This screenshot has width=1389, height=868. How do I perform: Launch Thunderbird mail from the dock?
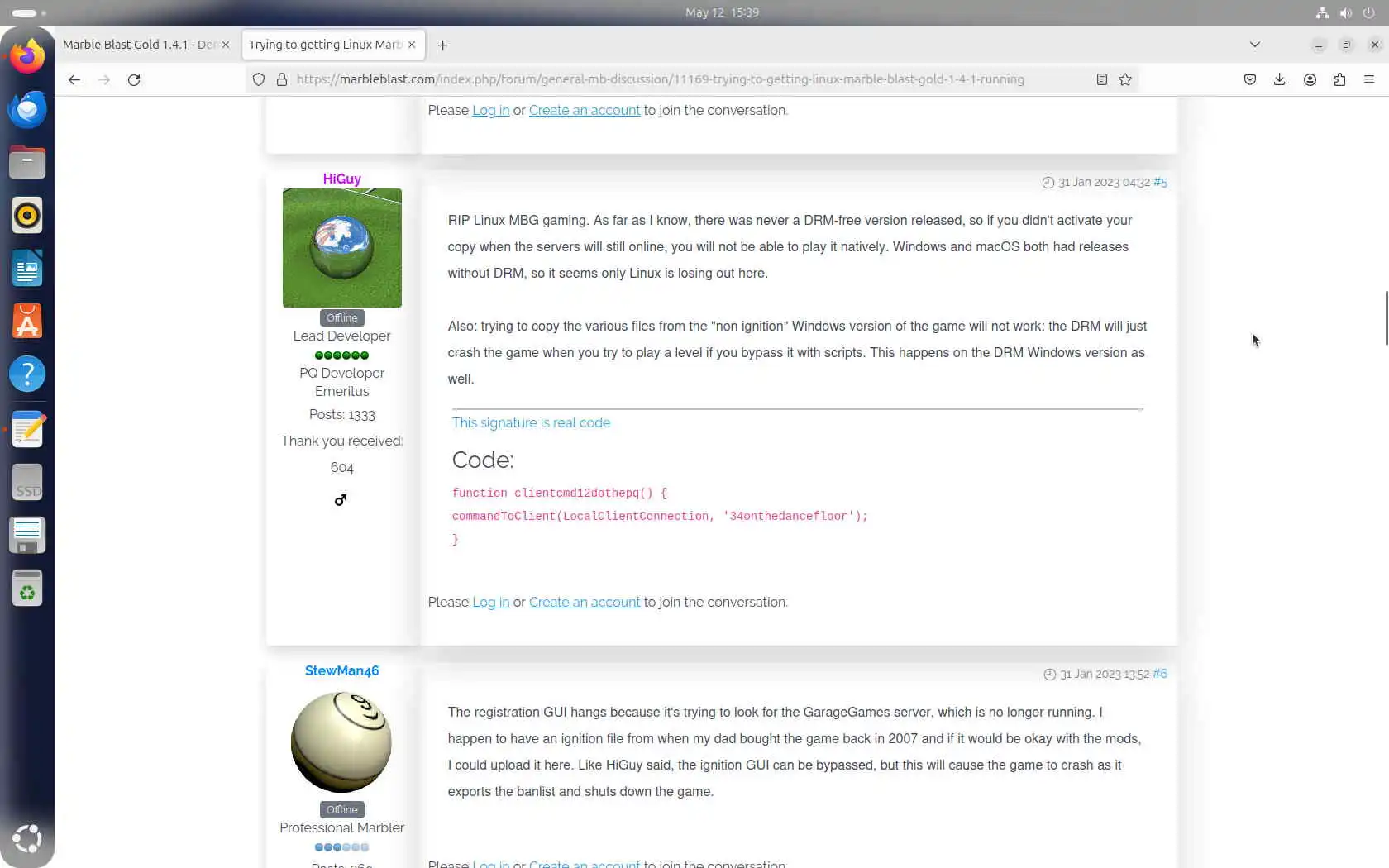click(x=27, y=109)
